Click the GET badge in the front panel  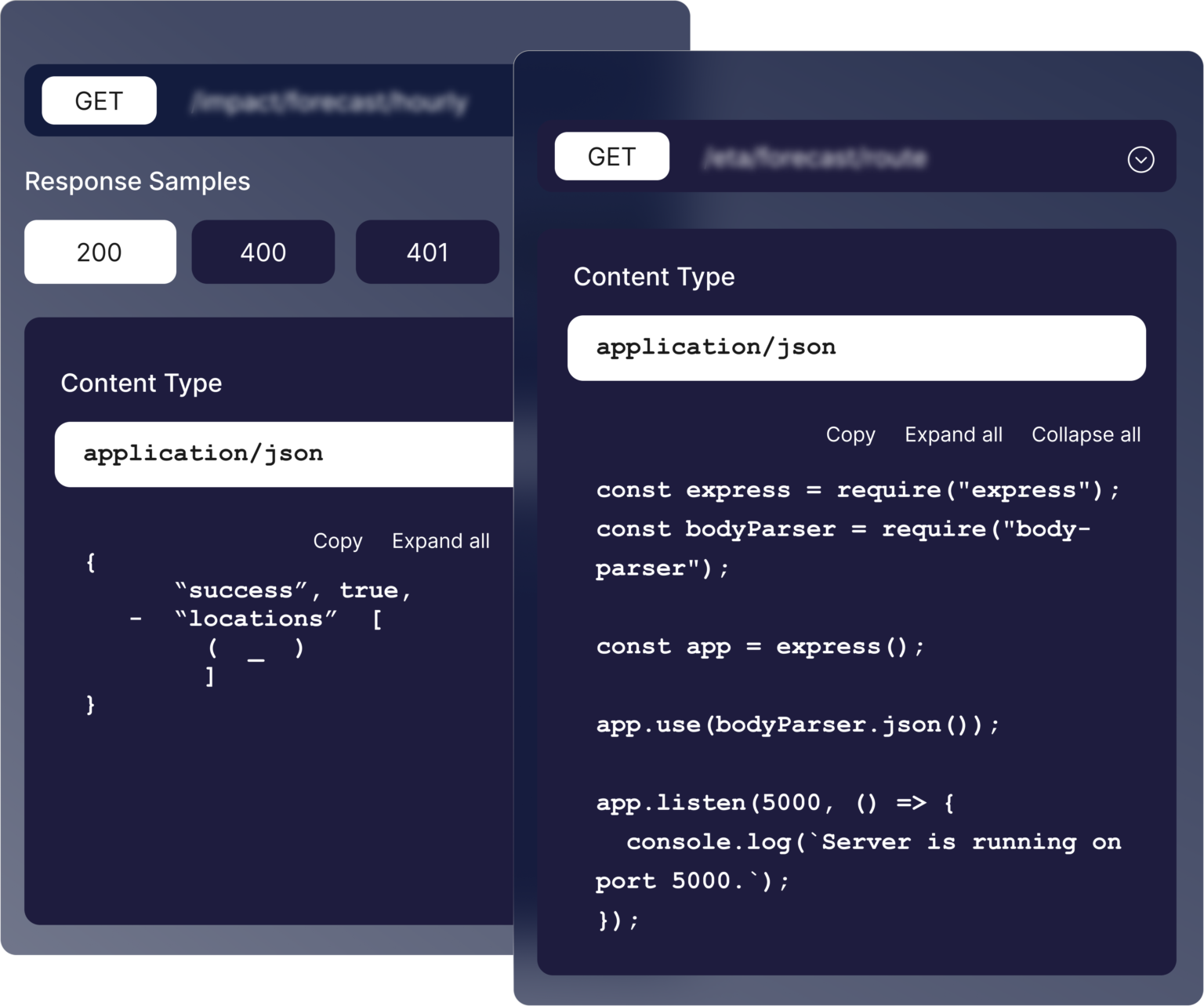pos(612,157)
